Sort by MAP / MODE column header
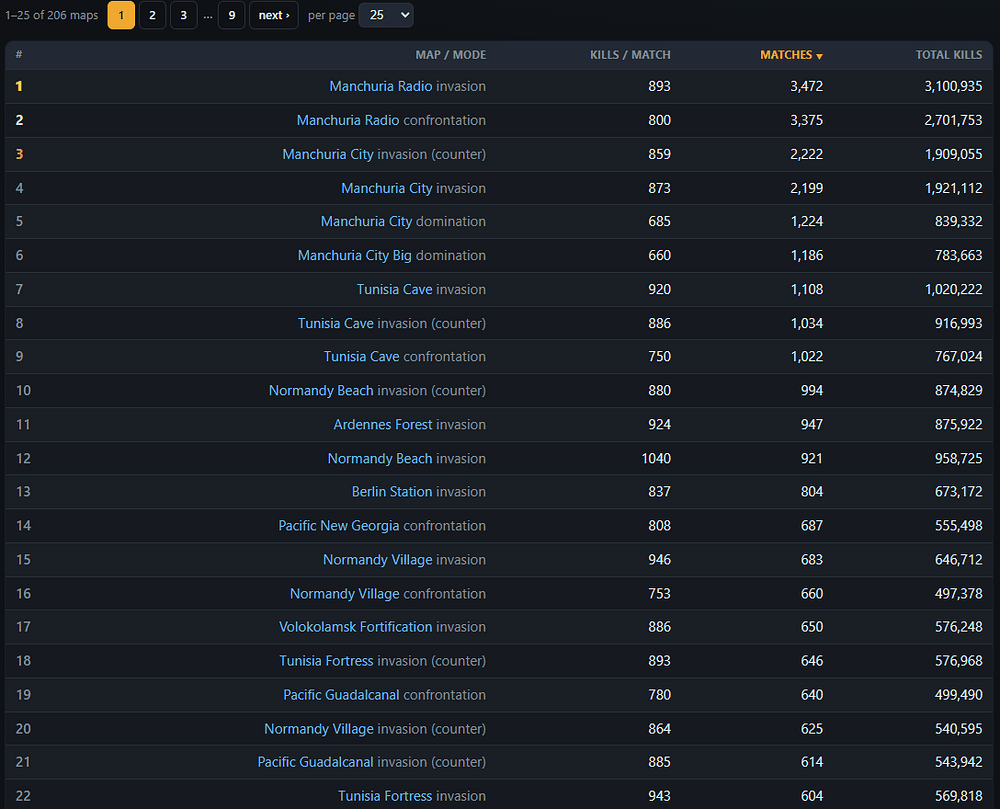The width and height of the screenshot is (1000, 809). click(450, 55)
